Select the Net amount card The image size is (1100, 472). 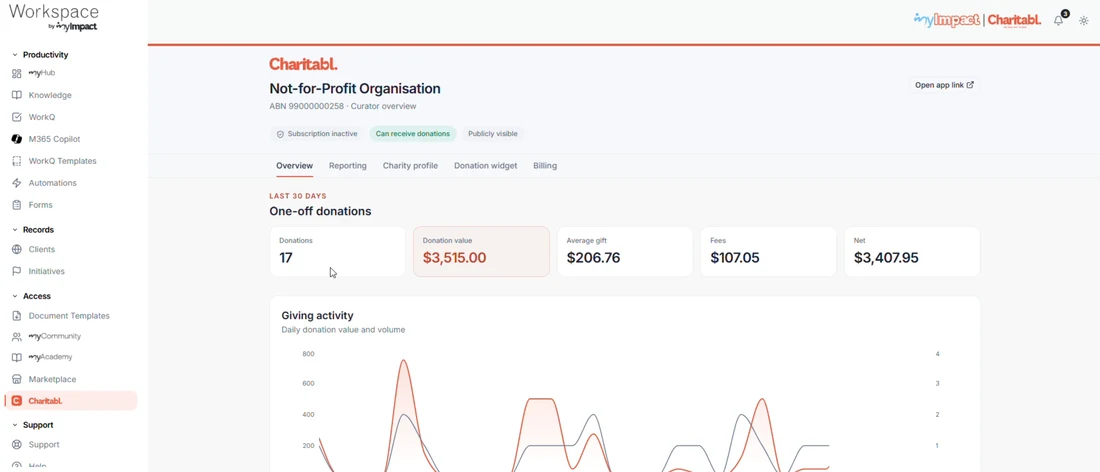(912, 251)
